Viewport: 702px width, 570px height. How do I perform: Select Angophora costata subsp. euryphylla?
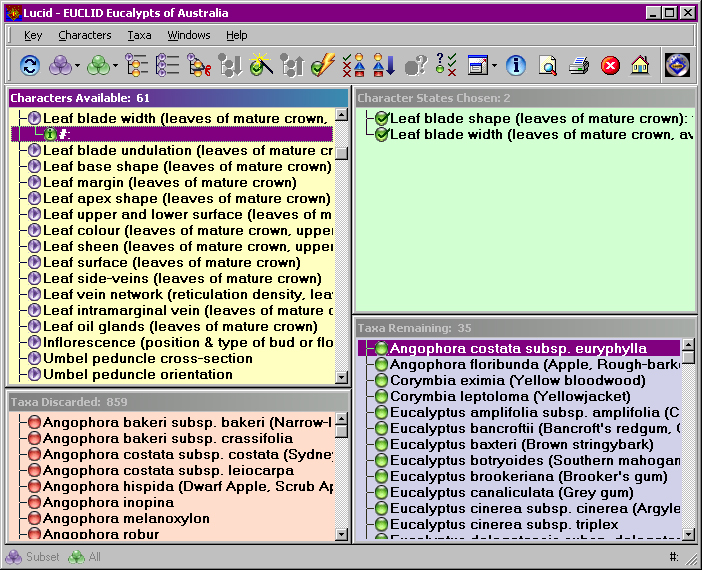tap(519, 348)
